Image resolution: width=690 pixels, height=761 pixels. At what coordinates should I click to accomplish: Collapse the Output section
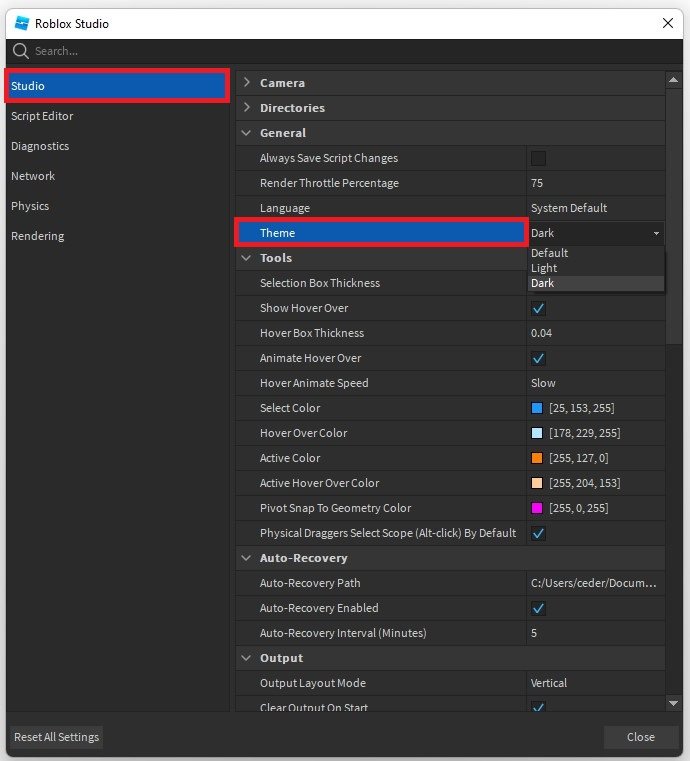tap(246, 658)
